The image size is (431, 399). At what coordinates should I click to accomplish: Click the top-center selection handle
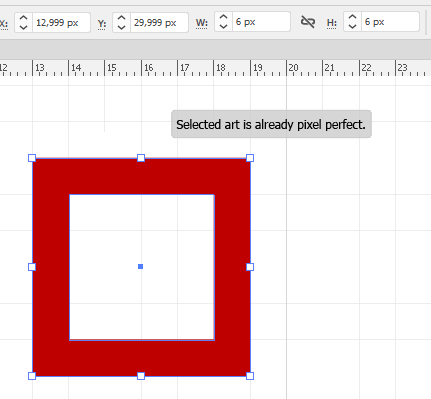[x=141, y=158]
